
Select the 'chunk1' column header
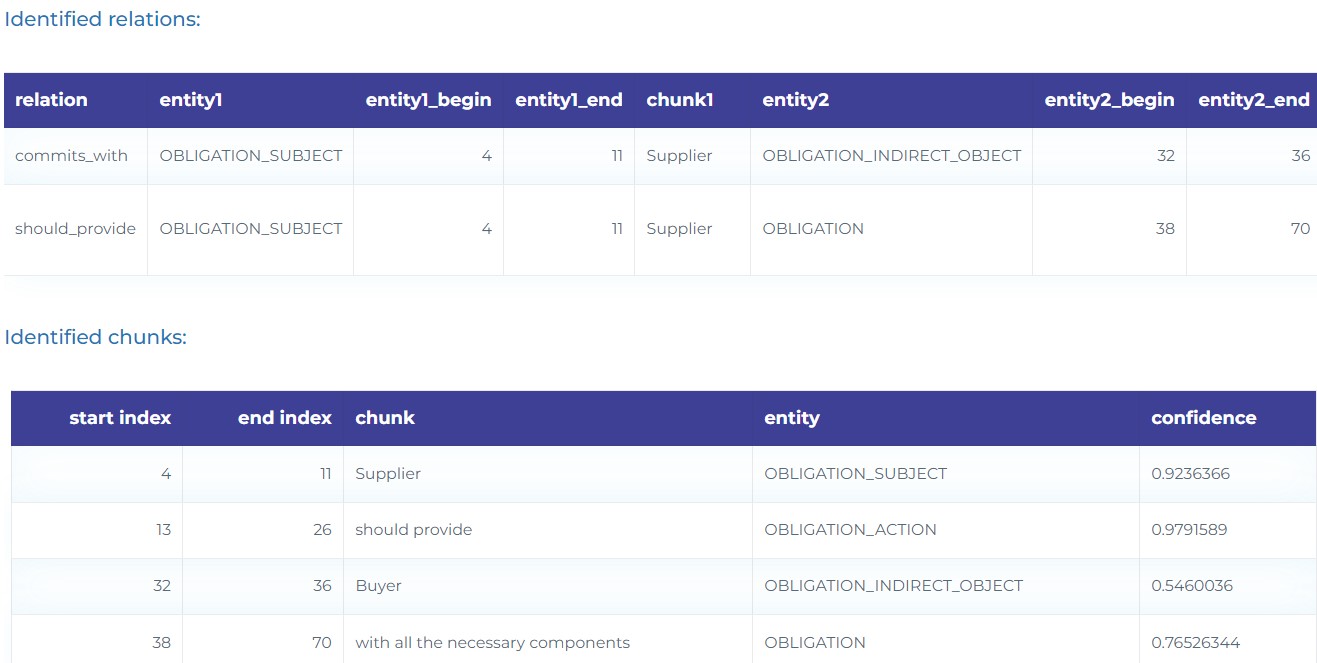[680, 100]
